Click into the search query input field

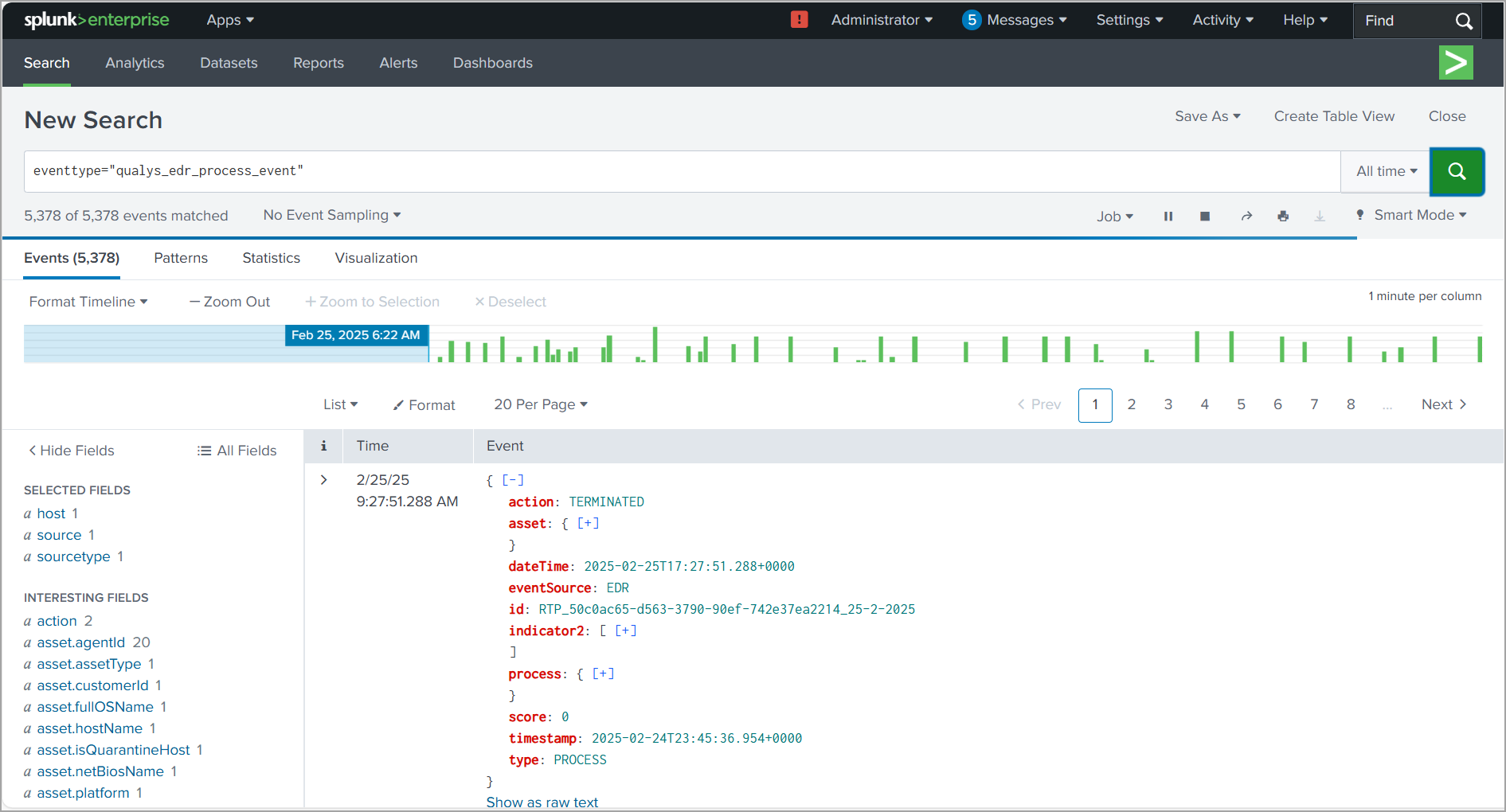677,171
